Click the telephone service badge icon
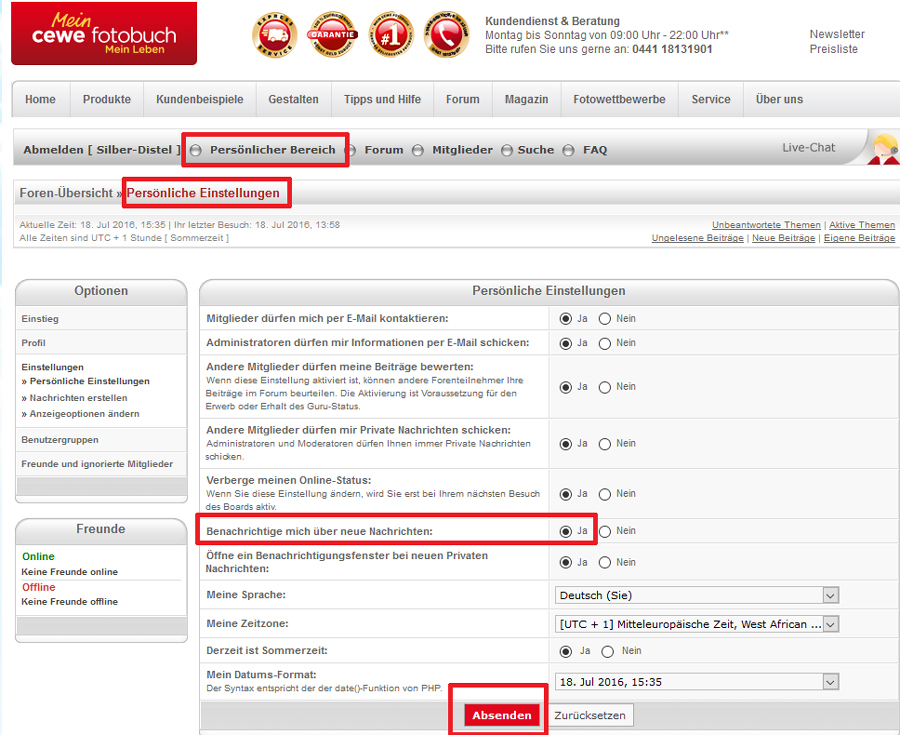Viewport: 900px width, 735px height. [447, 34]
